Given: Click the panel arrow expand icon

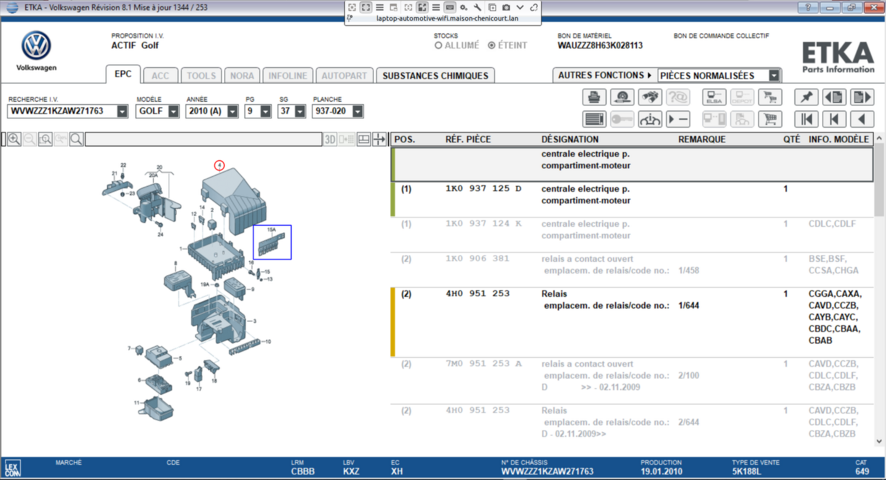Looking at the screenshot, I should point(379,139).
